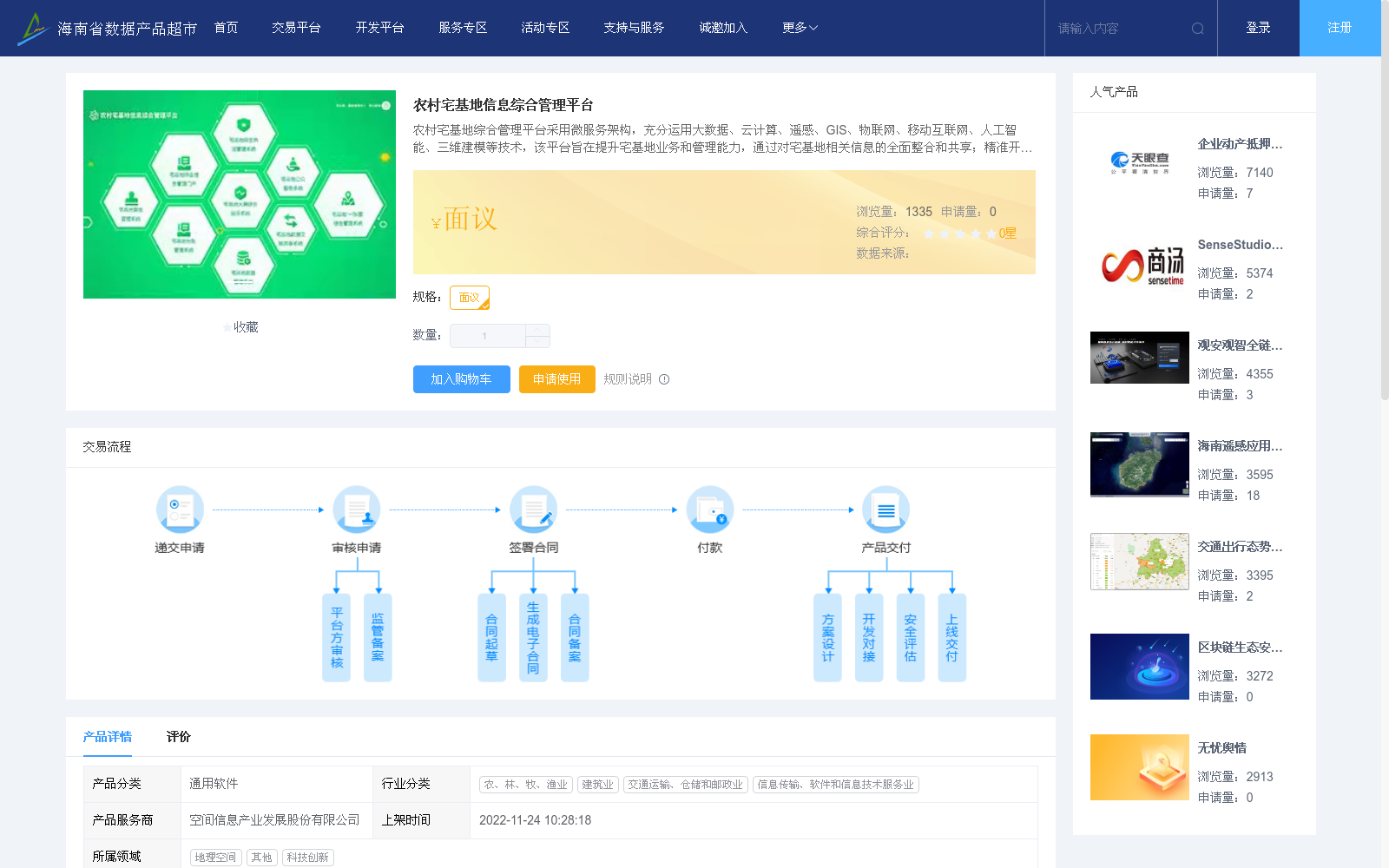Click the 收藏 label
The width and height of the screenshot is (1389, 868).
(x=246, y=327)
